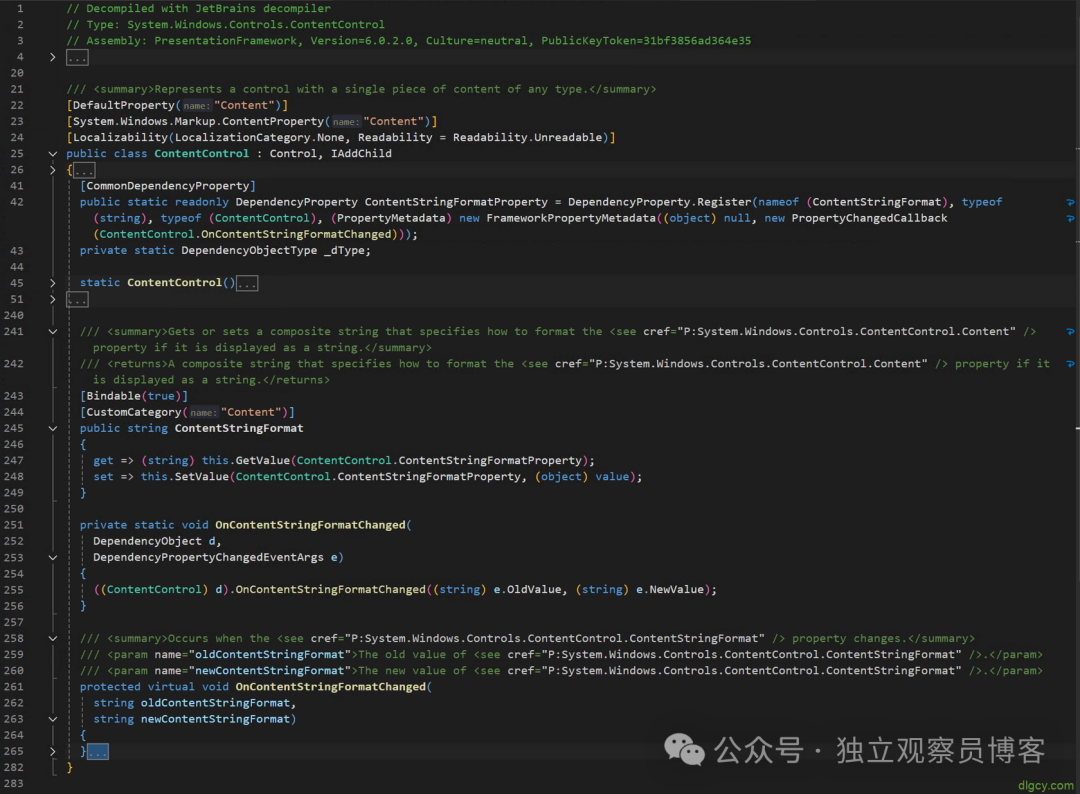Click oldContentStringFormat parameter on line 262
1080x794 pixels.
tap(215, 703)
